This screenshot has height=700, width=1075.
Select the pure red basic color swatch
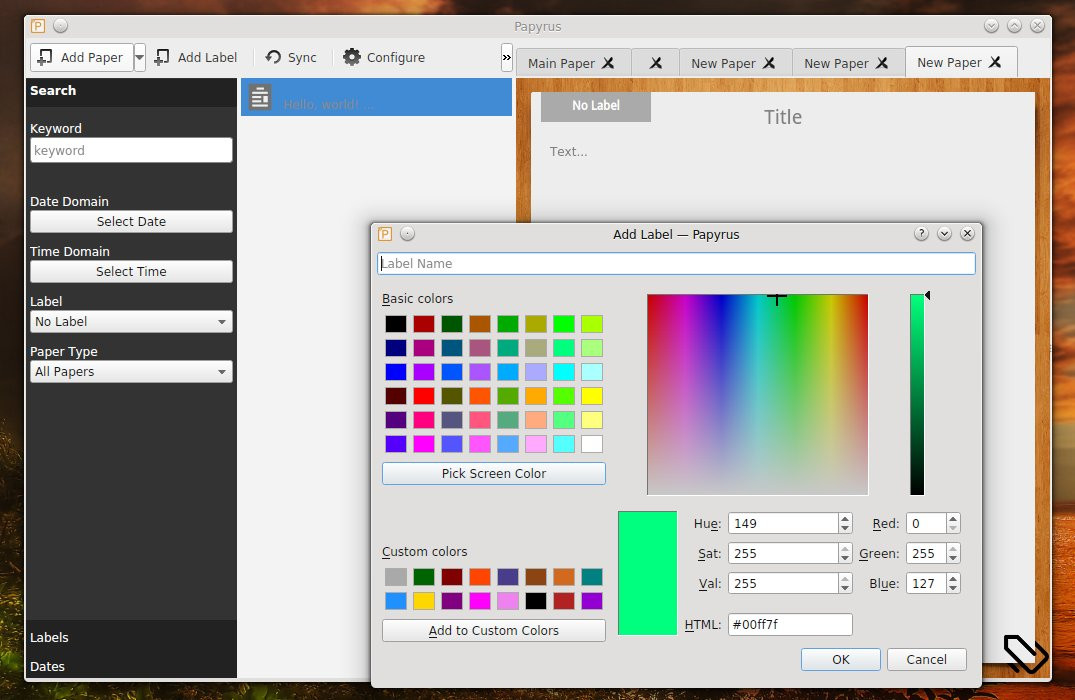pyautogui.click(x=424, y=396)
